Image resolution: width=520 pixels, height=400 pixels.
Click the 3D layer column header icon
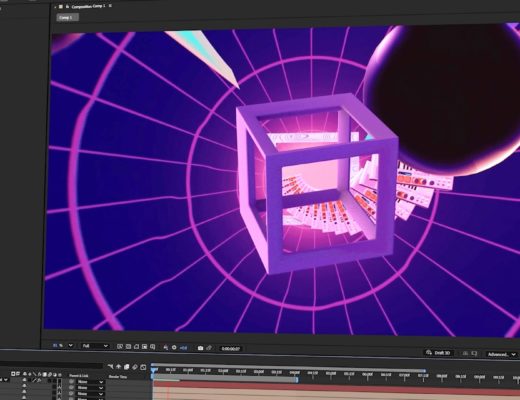pyautogui.click(x=60, y=375)
